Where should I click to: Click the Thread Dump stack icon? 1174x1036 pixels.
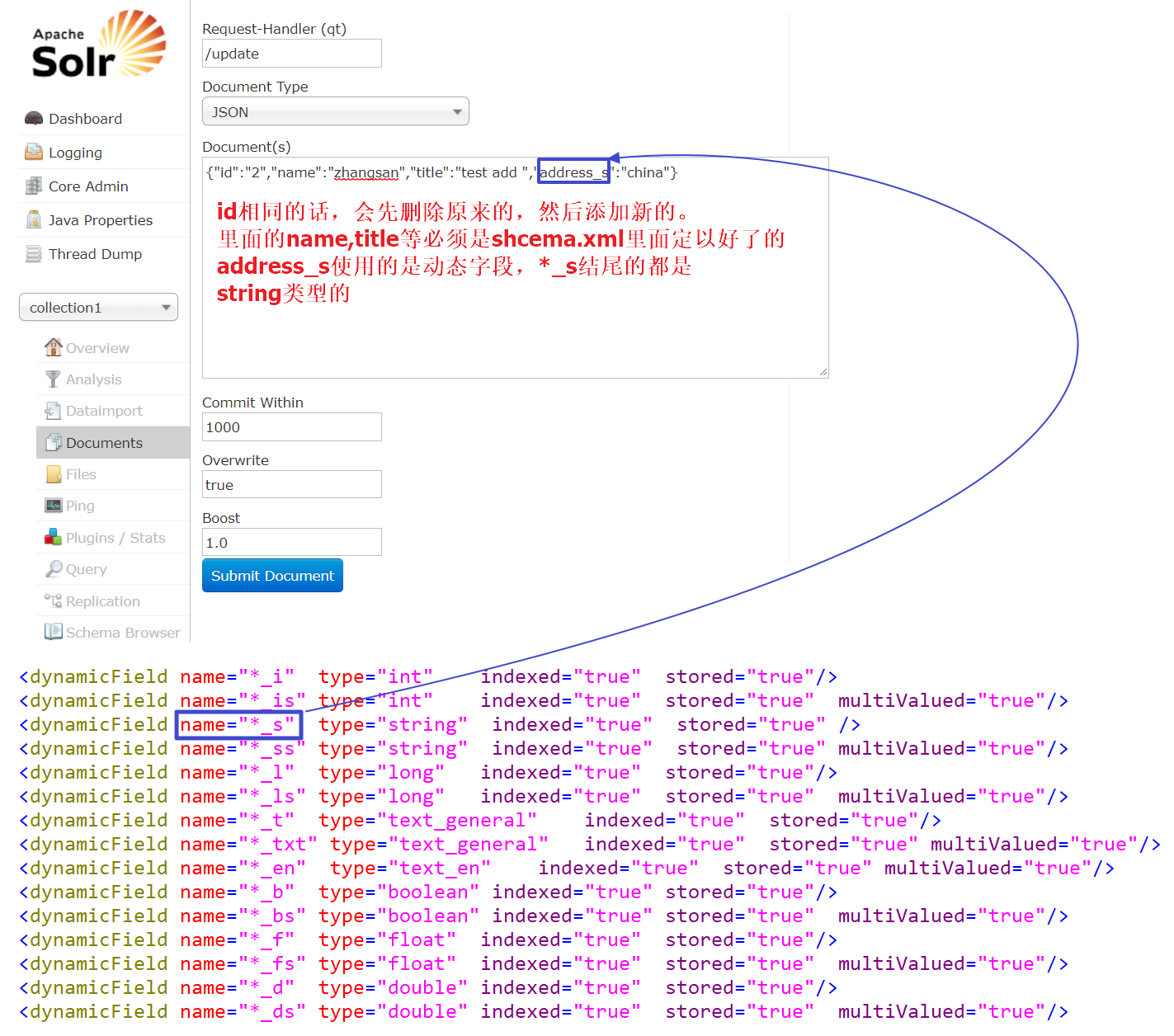[x=34, y=253]
